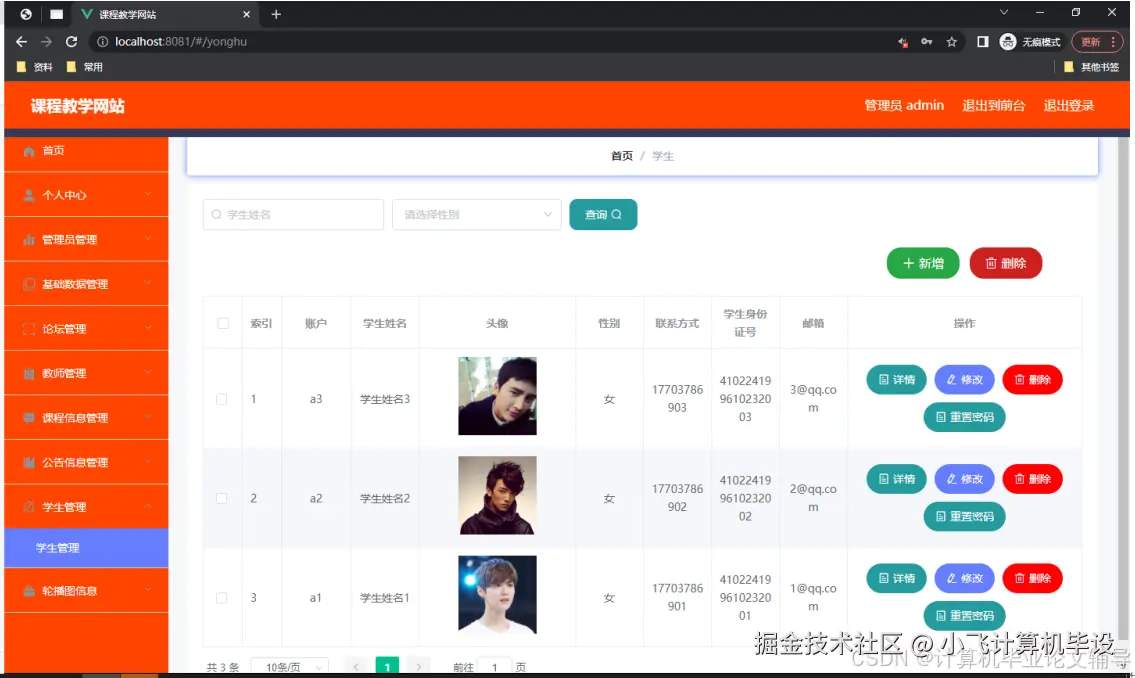Click 删除 in the 学生姓名3 row

(1032, 380)
